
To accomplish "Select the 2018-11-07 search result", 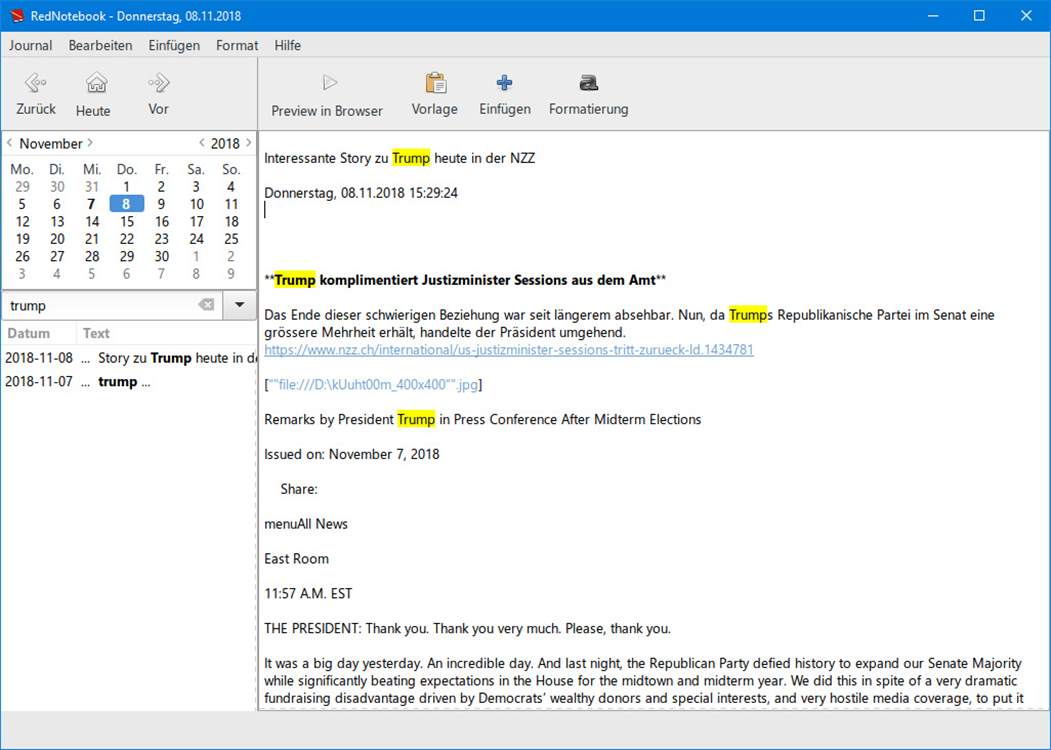I will coord(129,381).
